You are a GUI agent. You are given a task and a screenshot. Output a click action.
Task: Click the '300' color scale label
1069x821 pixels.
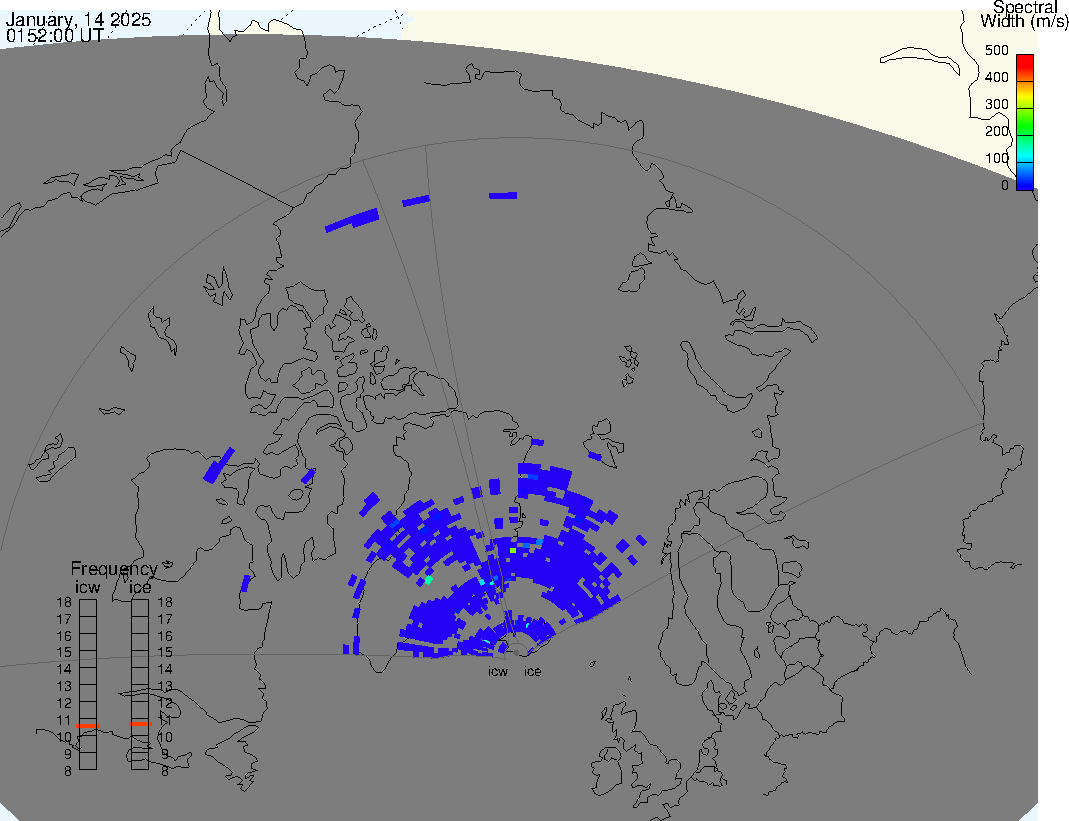coord(996,104)
